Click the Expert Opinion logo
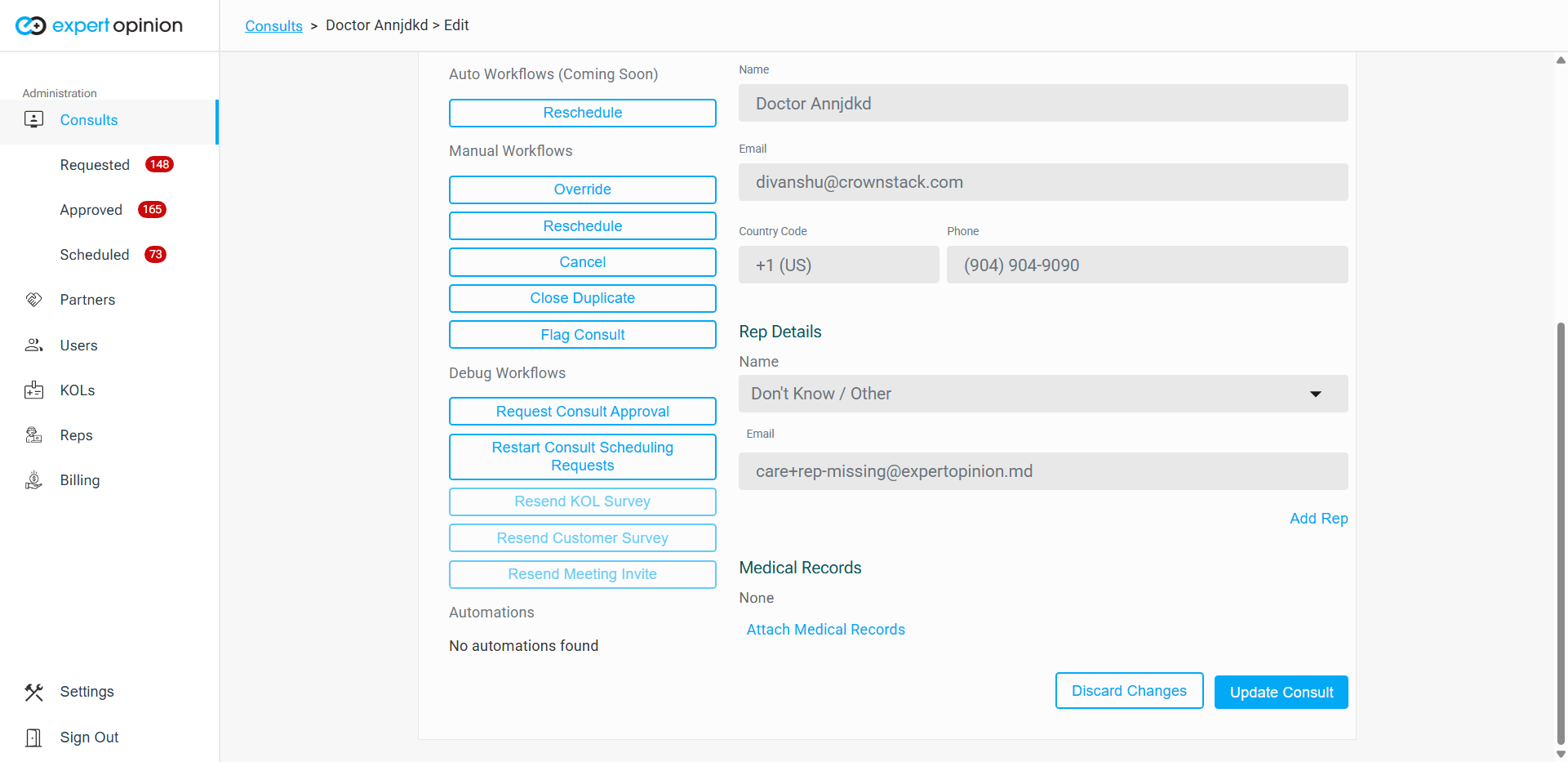 [x=100, y=26]
